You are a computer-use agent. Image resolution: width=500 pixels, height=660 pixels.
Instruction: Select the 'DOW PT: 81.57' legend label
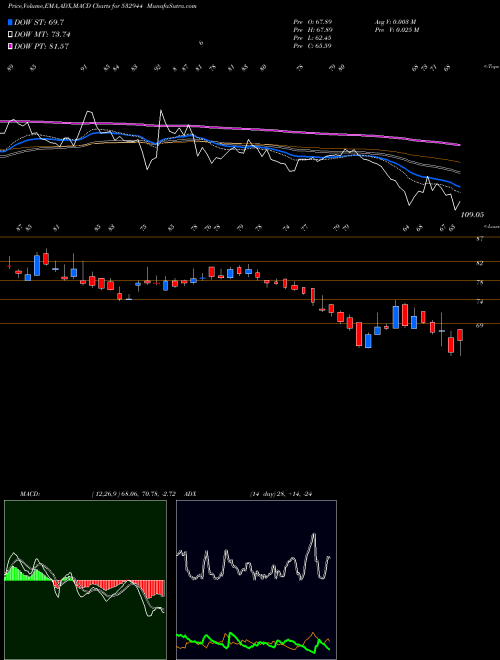coord(41,46)
